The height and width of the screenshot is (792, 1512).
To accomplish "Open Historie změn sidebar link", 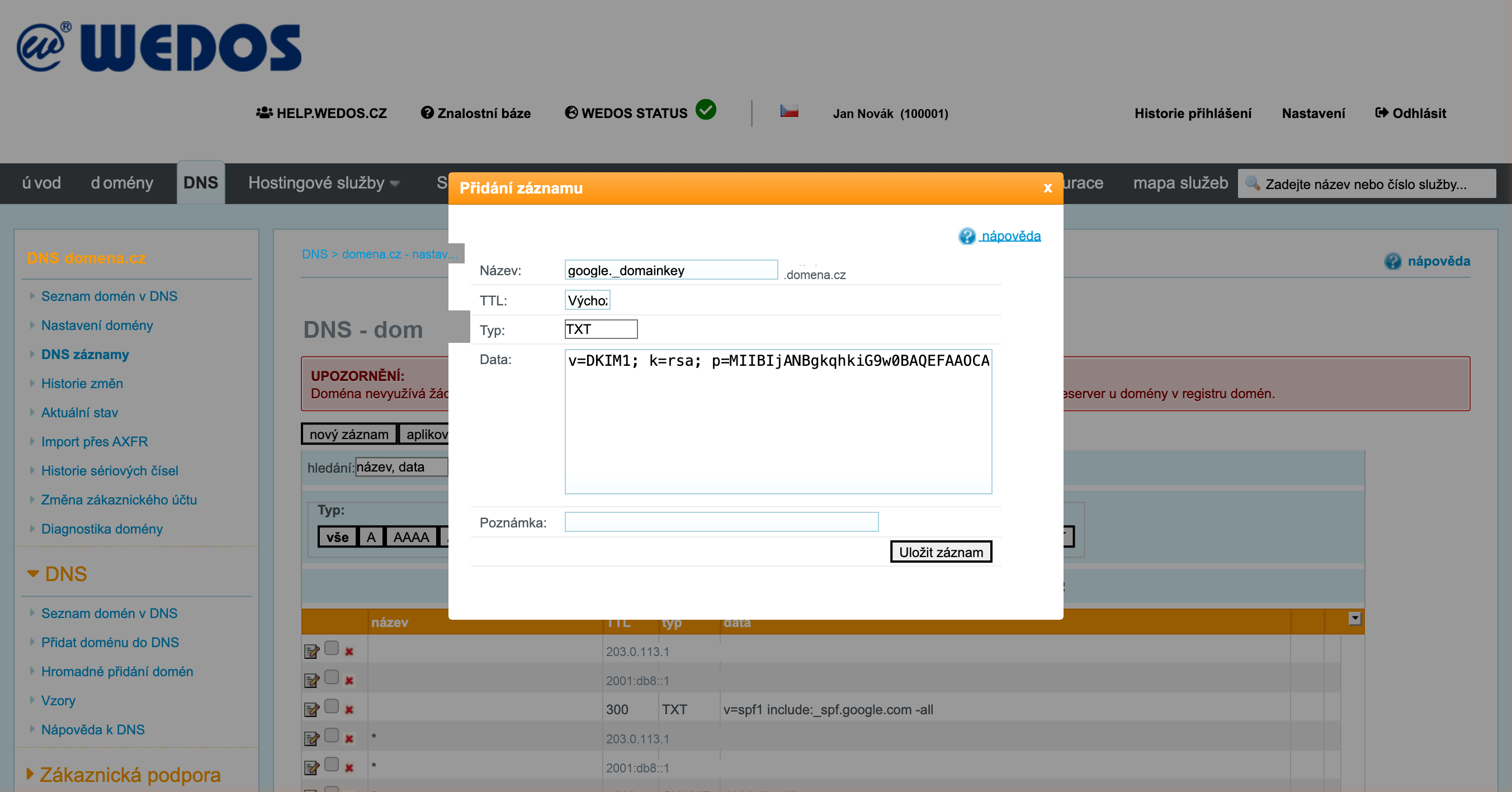I will pos(82,383).
